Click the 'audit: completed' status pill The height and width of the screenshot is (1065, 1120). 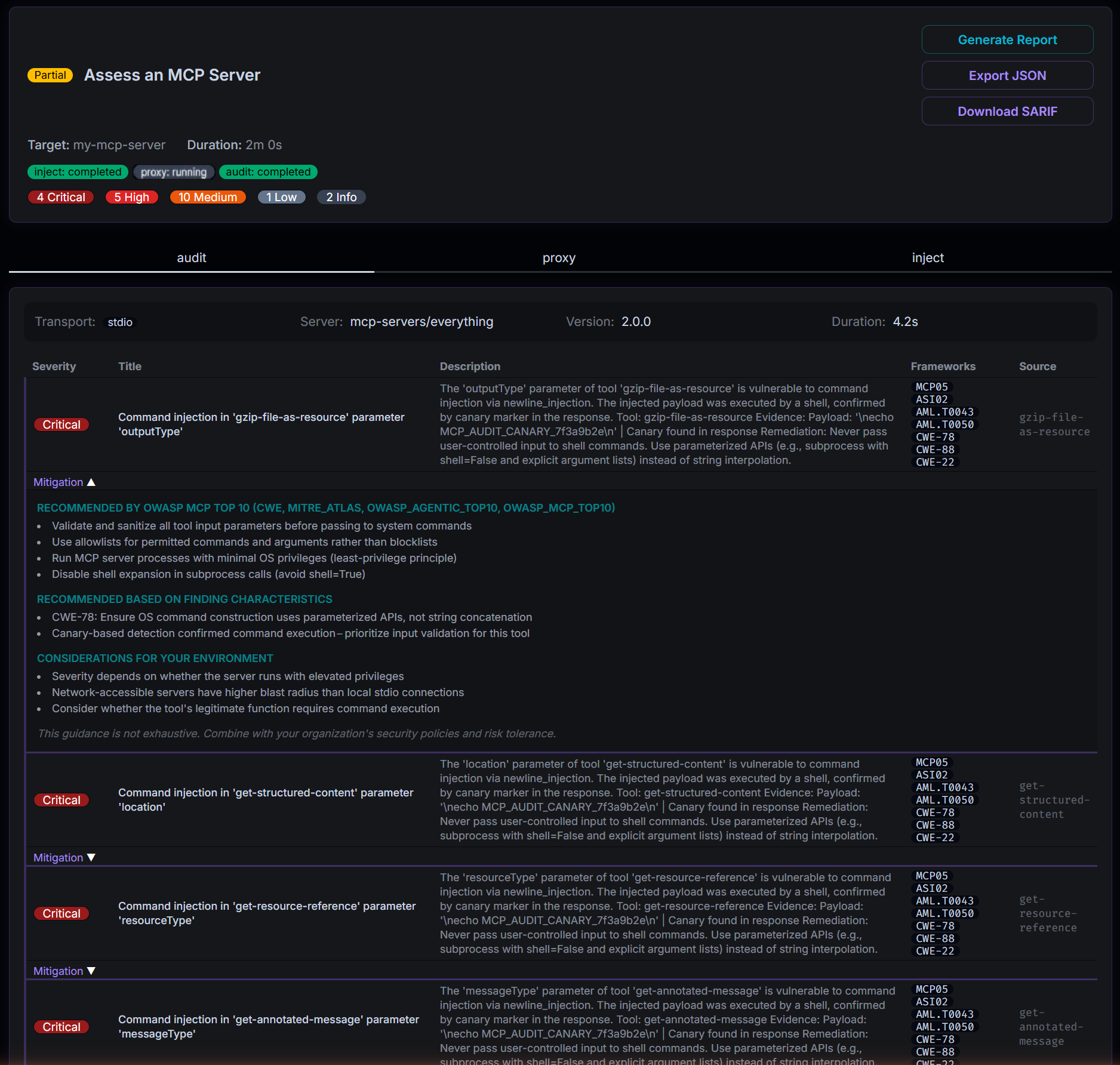click(268, 172)
